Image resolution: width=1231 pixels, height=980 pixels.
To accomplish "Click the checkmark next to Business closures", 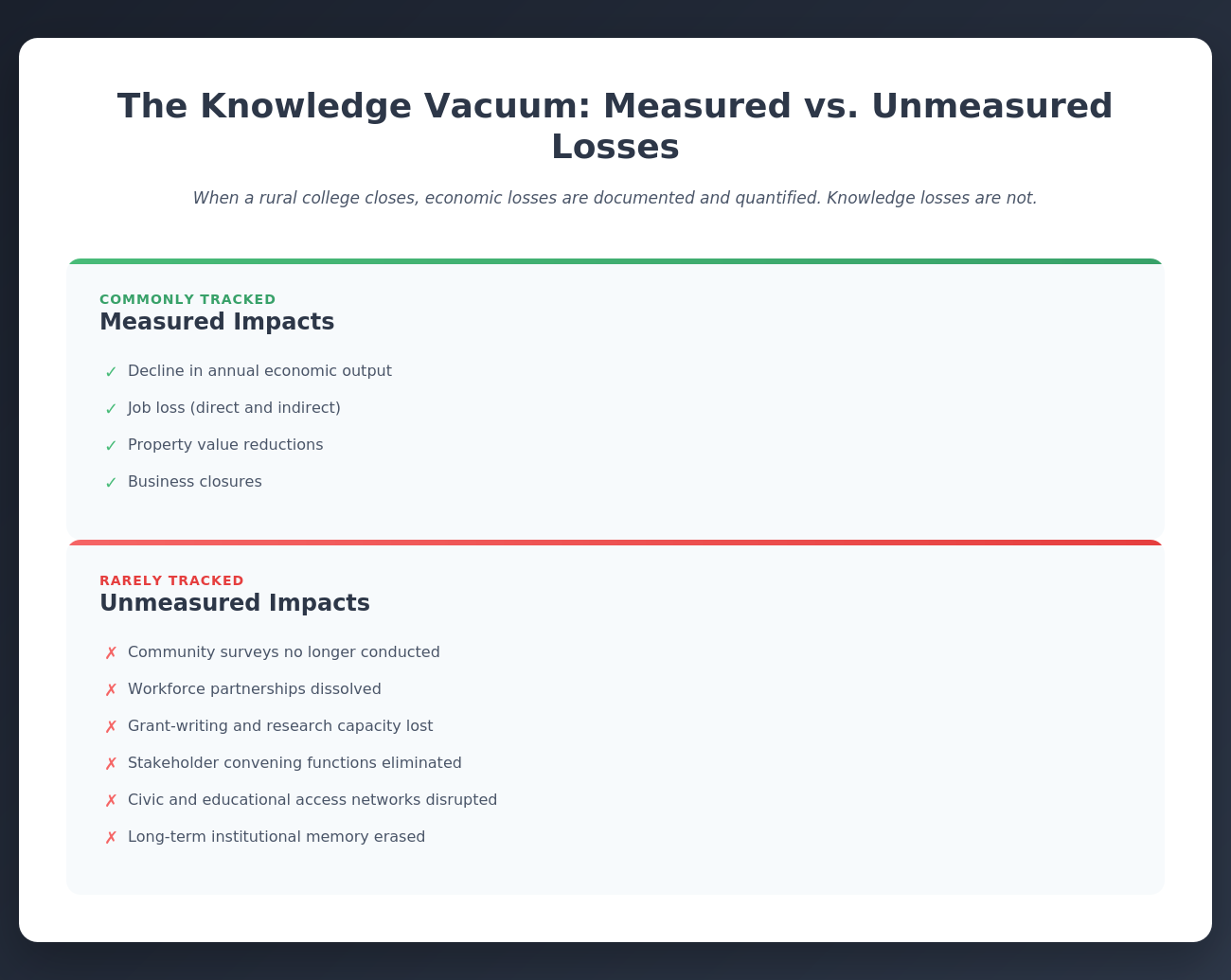I will pos(111,483).
